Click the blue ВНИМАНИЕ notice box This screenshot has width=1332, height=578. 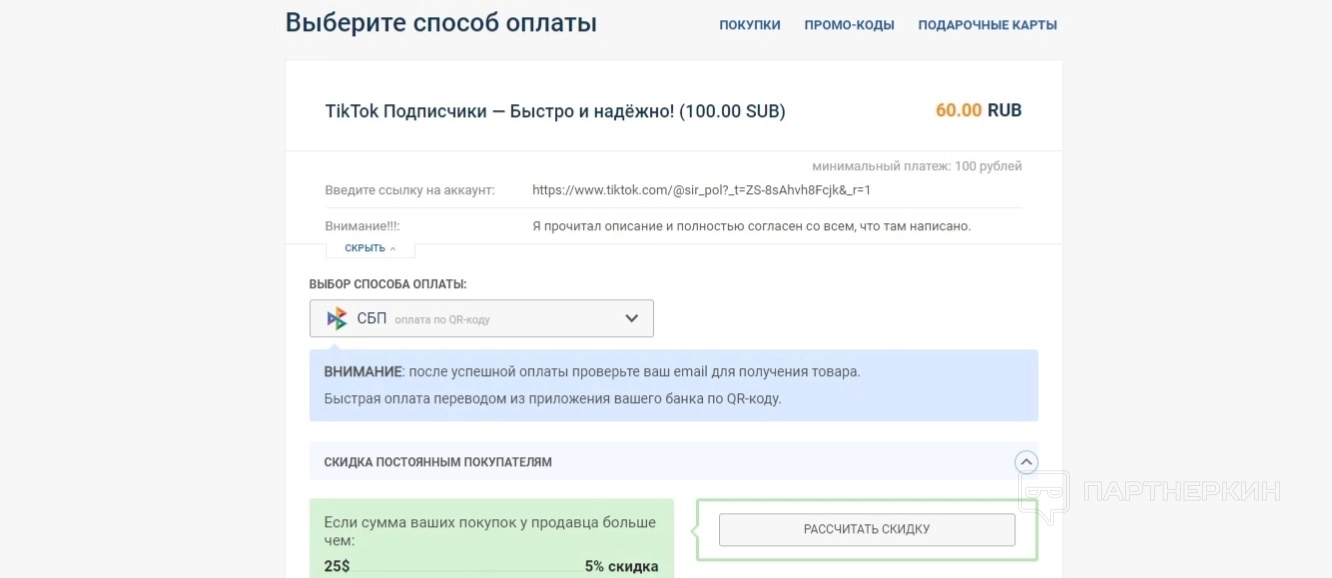tap(673, 385)
